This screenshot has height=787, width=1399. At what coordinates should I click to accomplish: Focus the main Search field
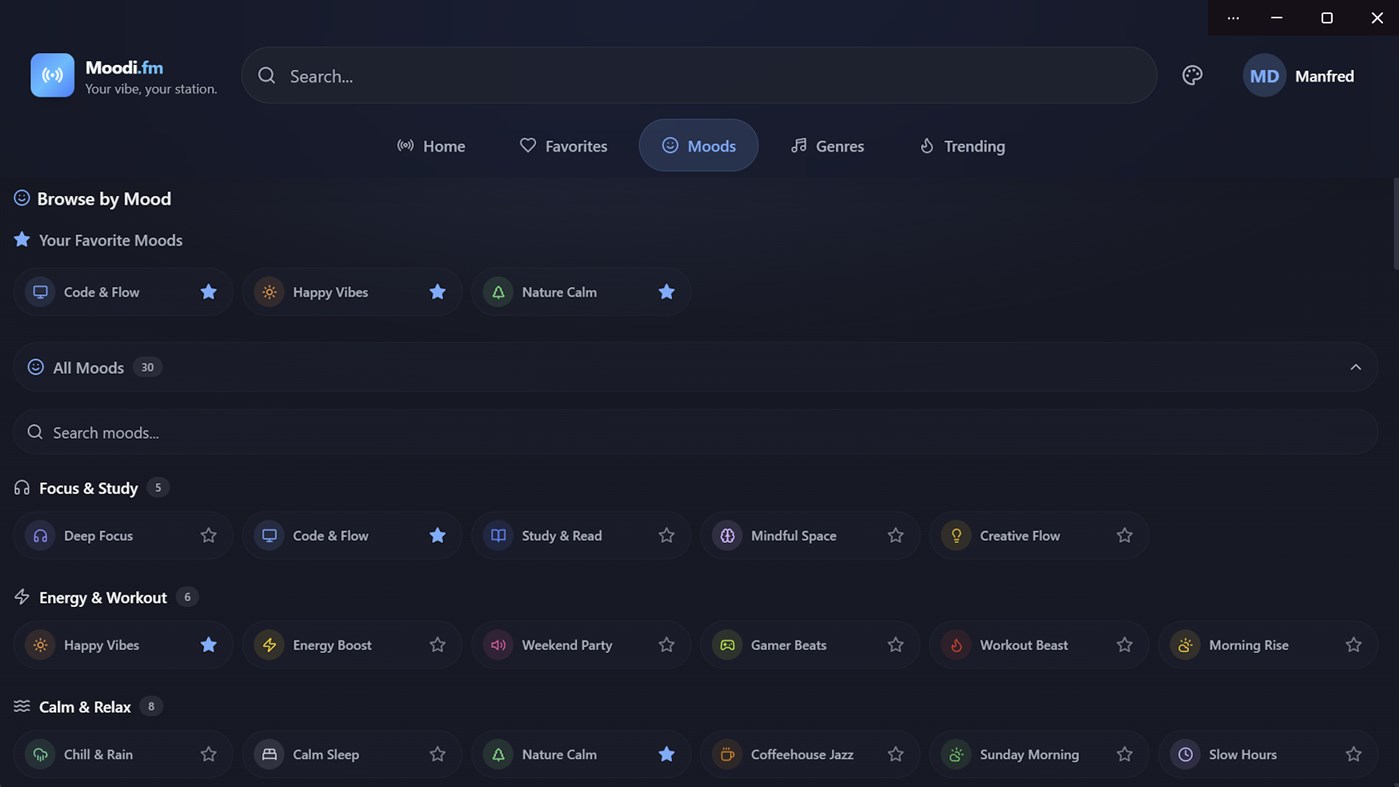pyautogui.click(x=699, y=76)
